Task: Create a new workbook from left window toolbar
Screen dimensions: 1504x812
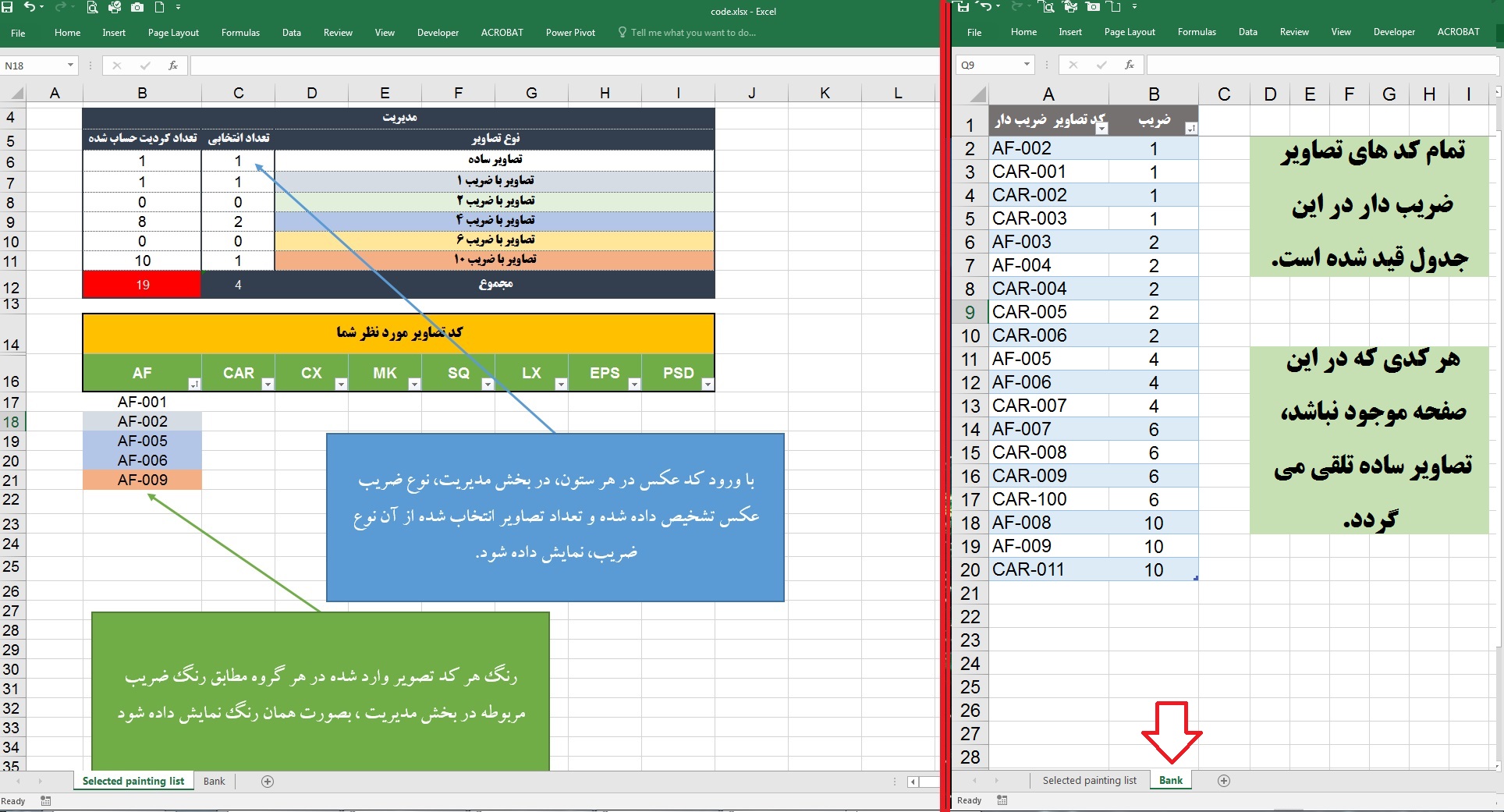Action: click(x=159, y=7)
